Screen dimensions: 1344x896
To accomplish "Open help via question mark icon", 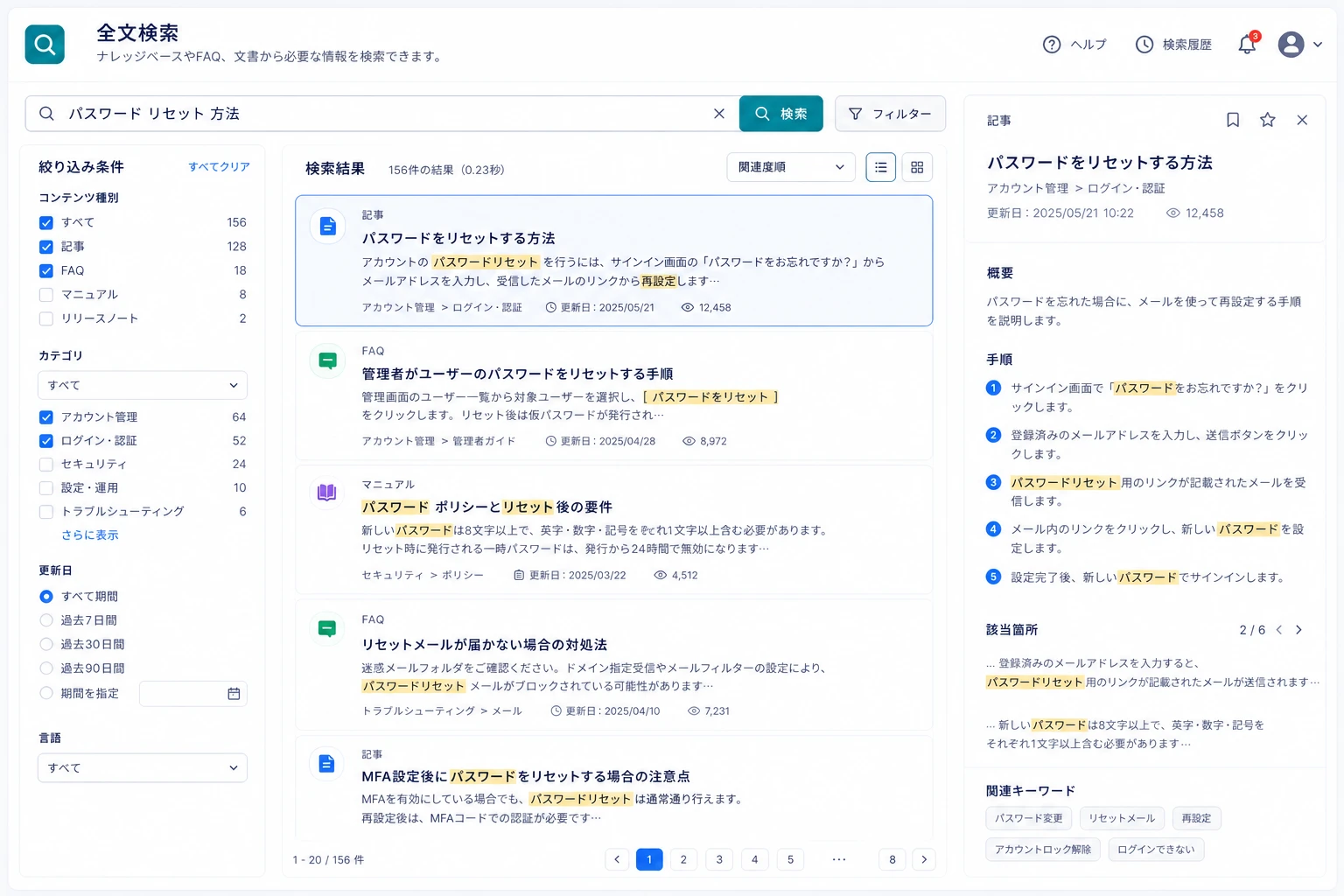I will click(x=1052, y=45).
